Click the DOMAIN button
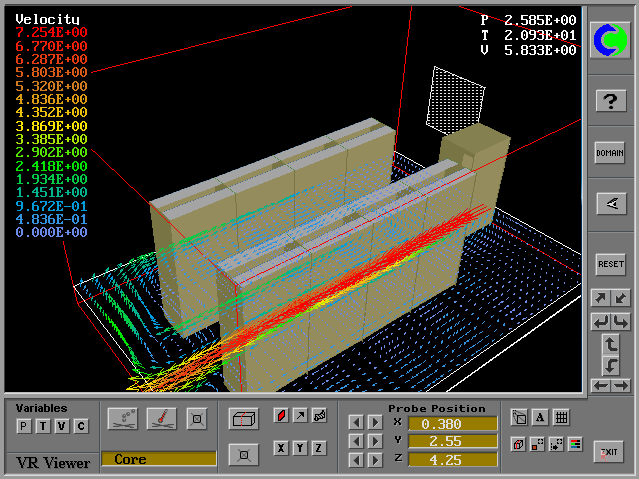This screenshot has height=479, width=639. pyautogui.click(x=610, y=152)
